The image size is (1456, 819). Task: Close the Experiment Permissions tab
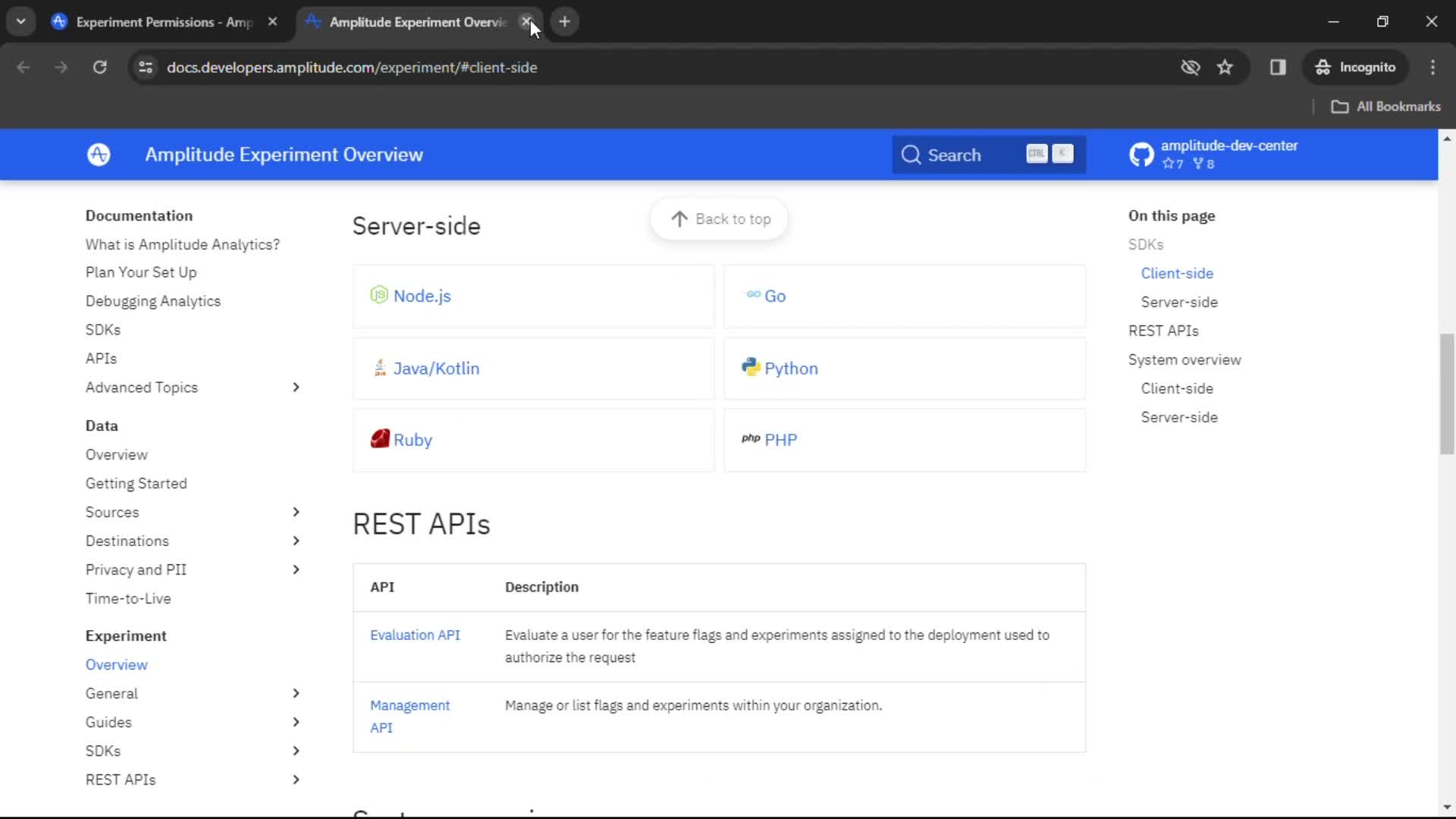[272, 22]
